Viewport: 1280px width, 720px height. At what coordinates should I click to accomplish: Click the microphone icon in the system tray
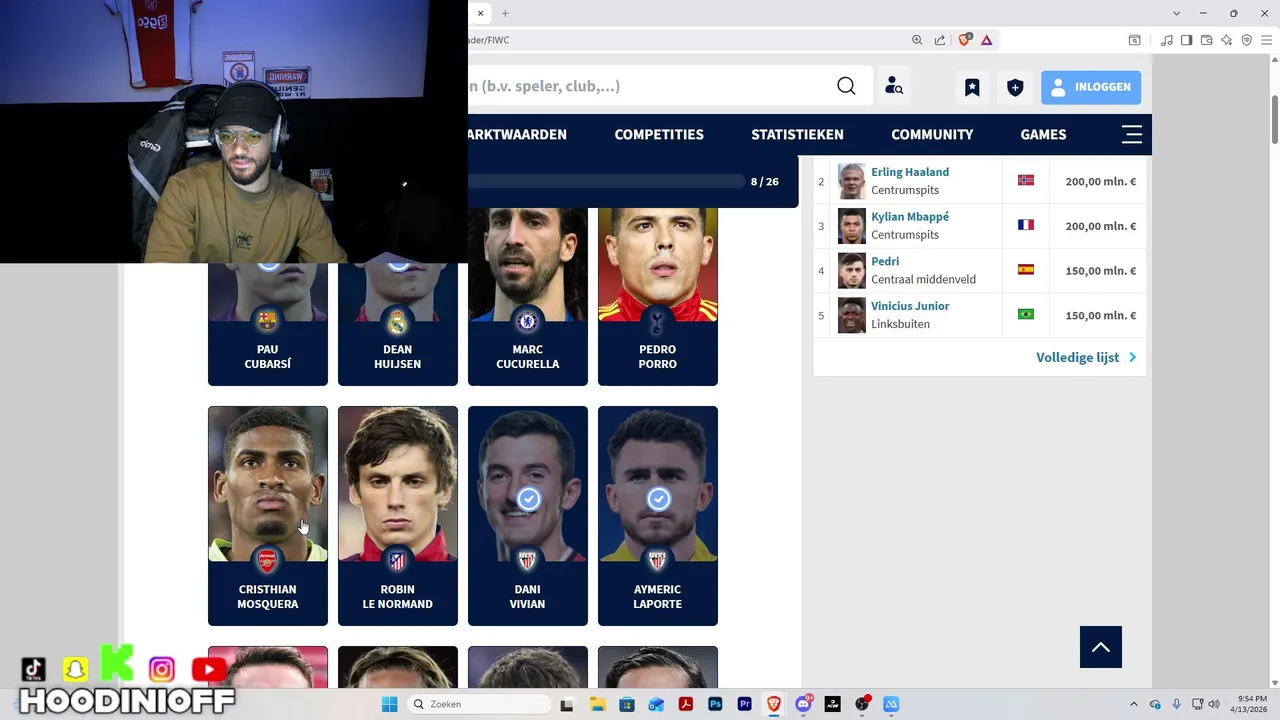1177,704
